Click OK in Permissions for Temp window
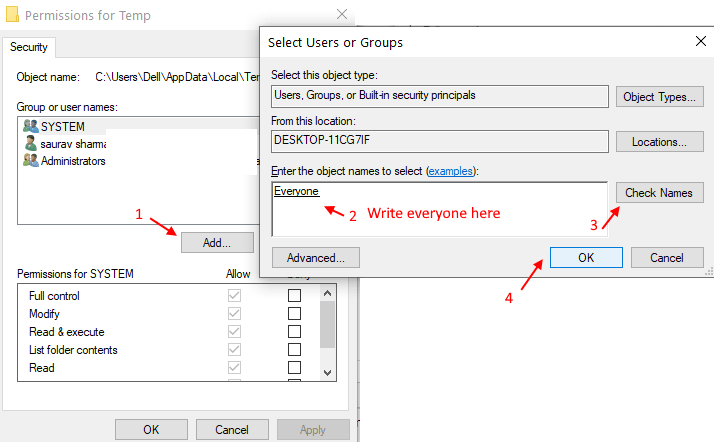Image resolution: width=714 pixels, height=442 pixels. tap(151, 430)
